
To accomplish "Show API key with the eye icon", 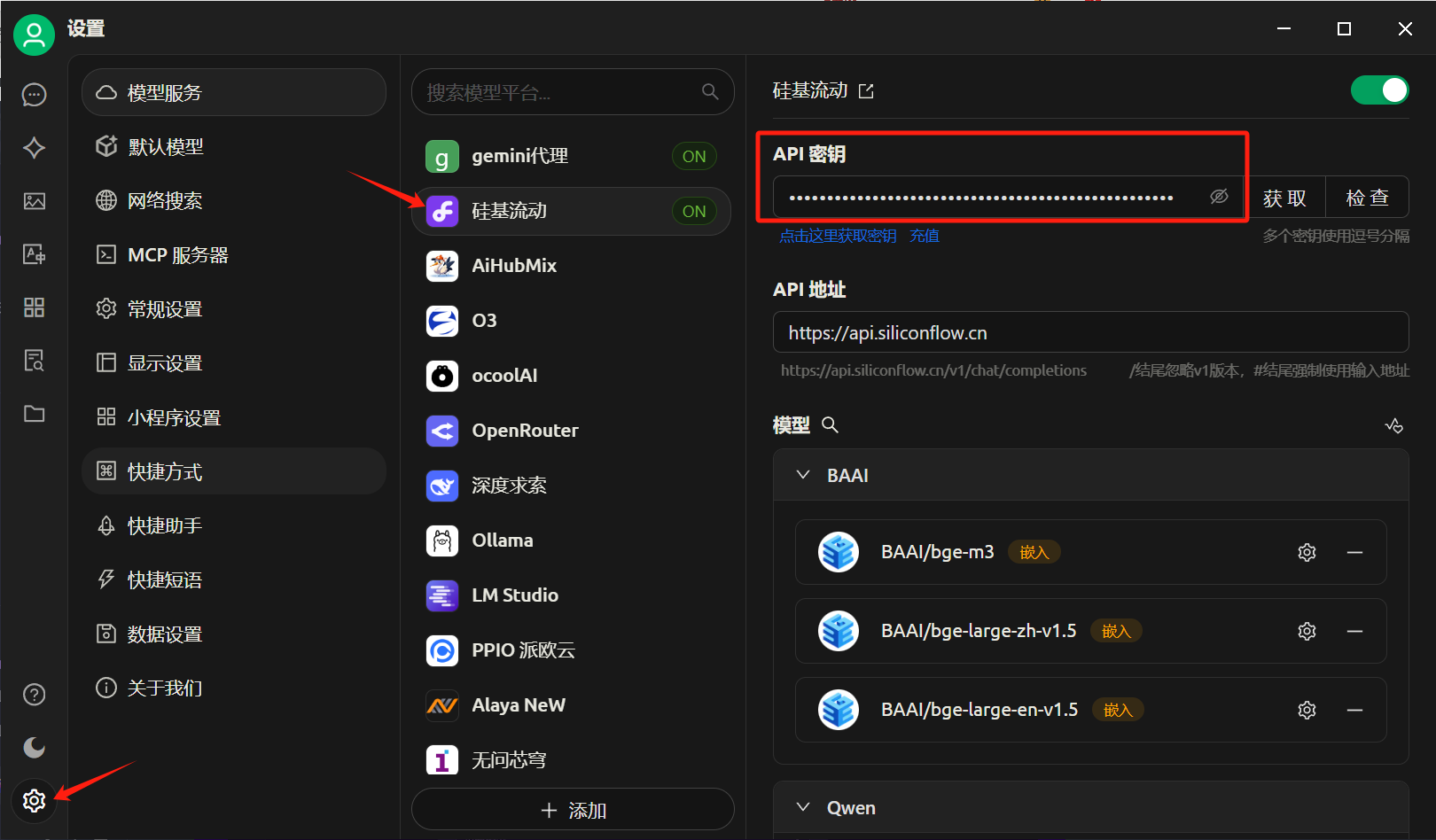I will pyautogui.click(x=1219, y=197).
